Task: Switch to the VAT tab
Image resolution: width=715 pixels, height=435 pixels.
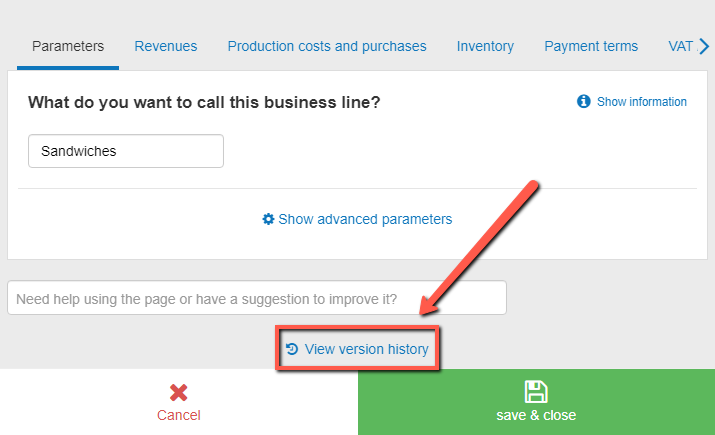Action: [680, 46]
